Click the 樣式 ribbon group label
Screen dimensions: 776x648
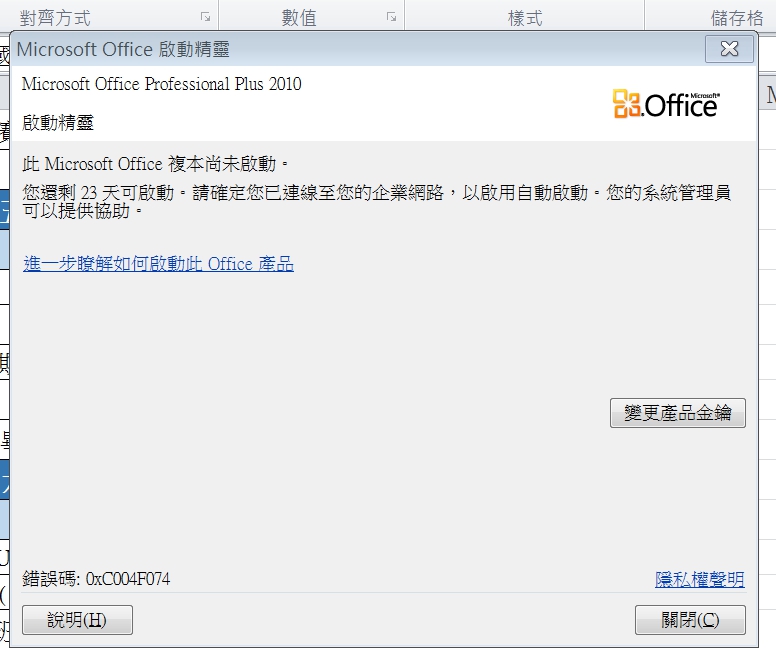tap(525, 18)
